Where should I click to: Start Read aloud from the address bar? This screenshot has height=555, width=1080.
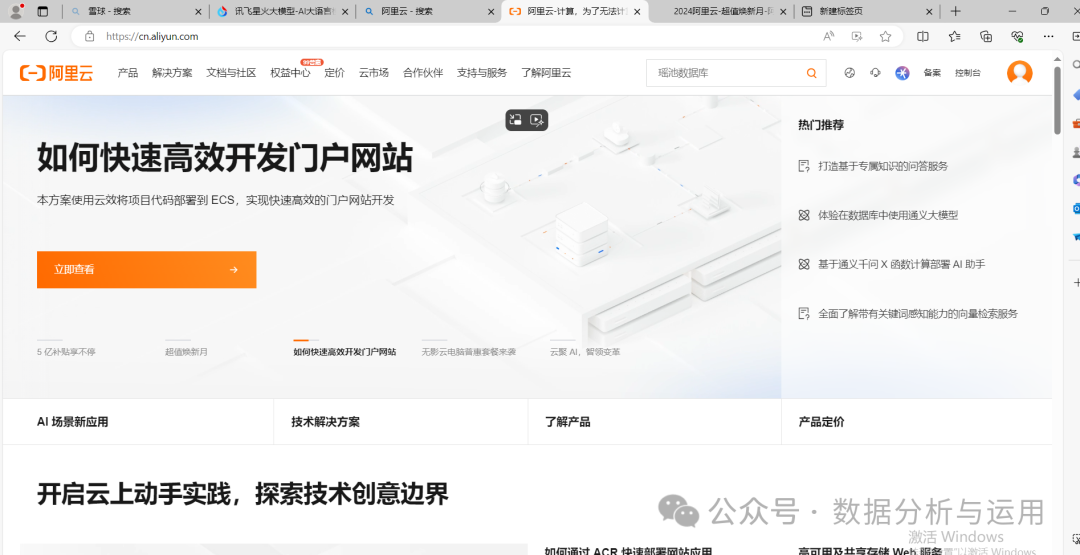[829, 36]
